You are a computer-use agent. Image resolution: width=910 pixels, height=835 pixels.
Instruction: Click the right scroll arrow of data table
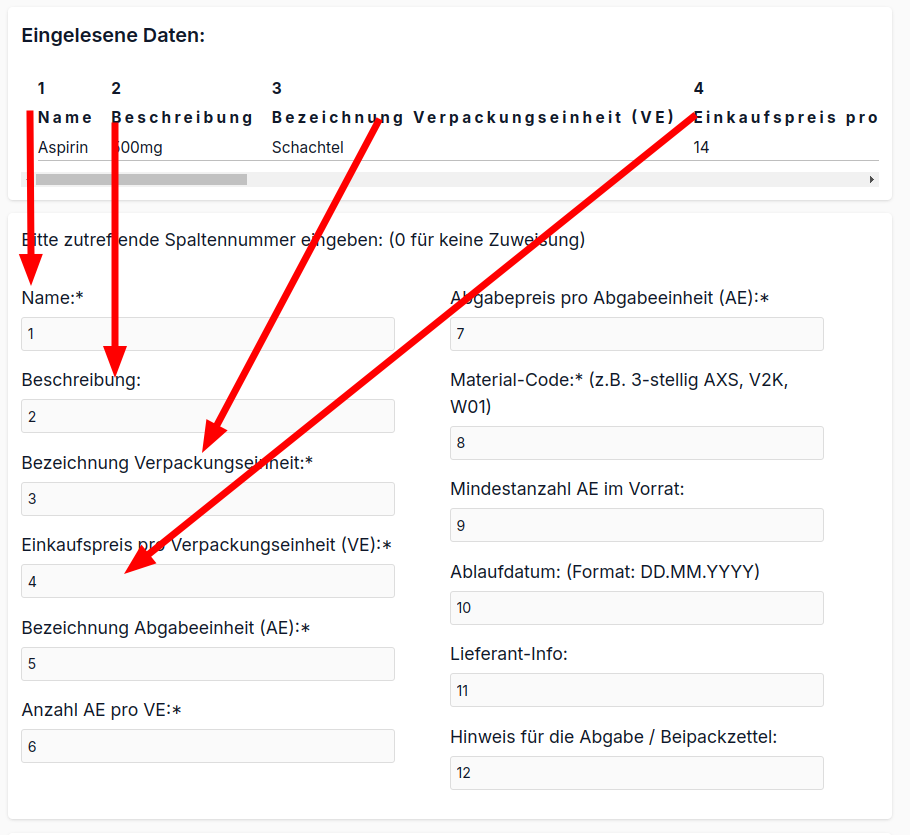click(872, 179)
